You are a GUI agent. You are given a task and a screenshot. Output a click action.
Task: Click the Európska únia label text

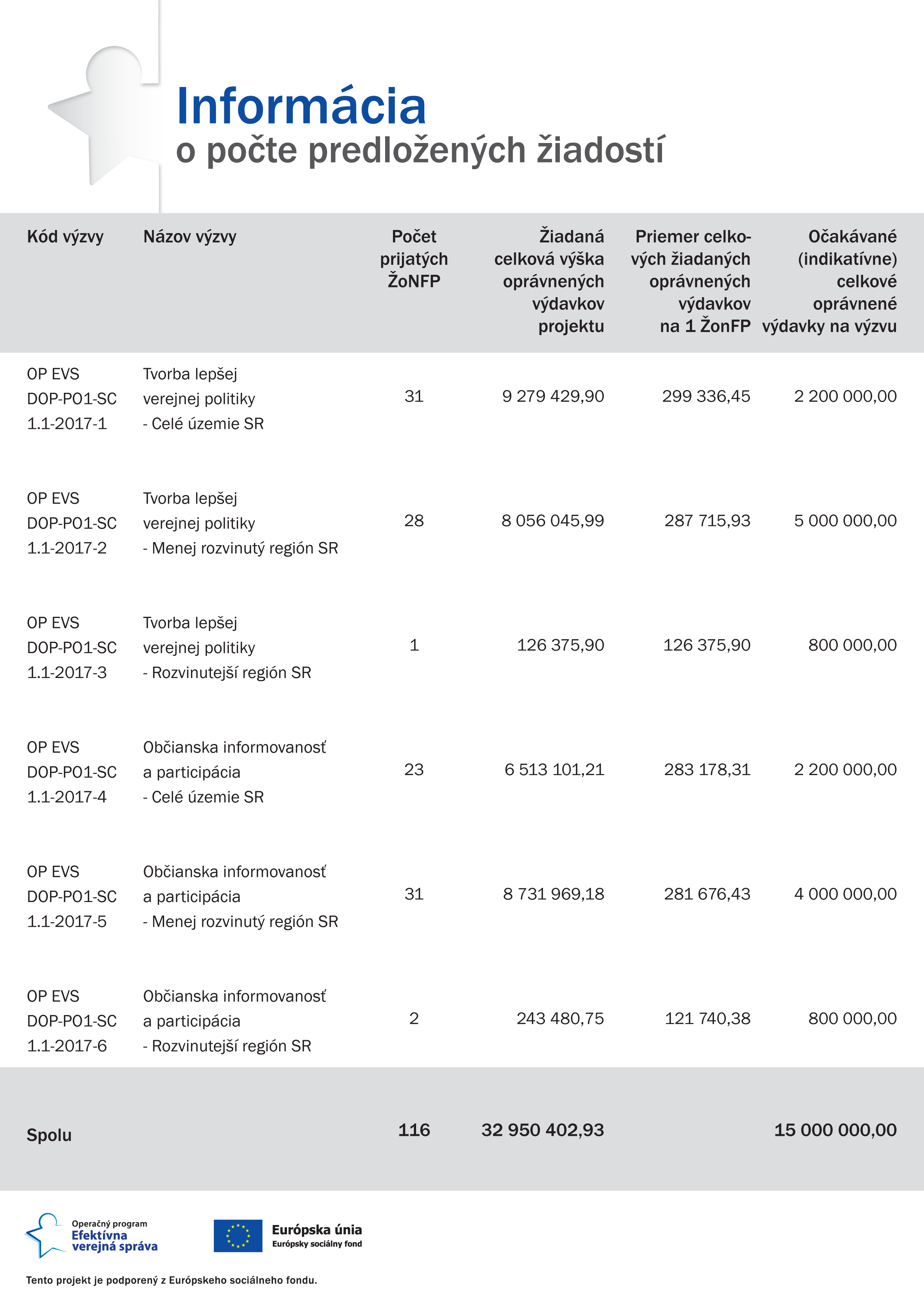pyautogui.click(x=317, y=1230)
